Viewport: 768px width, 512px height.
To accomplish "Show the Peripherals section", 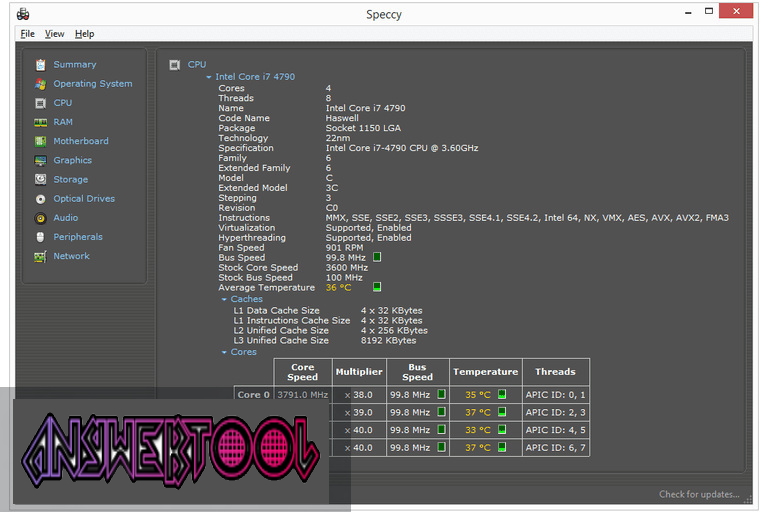I will (x=78, y=237).
